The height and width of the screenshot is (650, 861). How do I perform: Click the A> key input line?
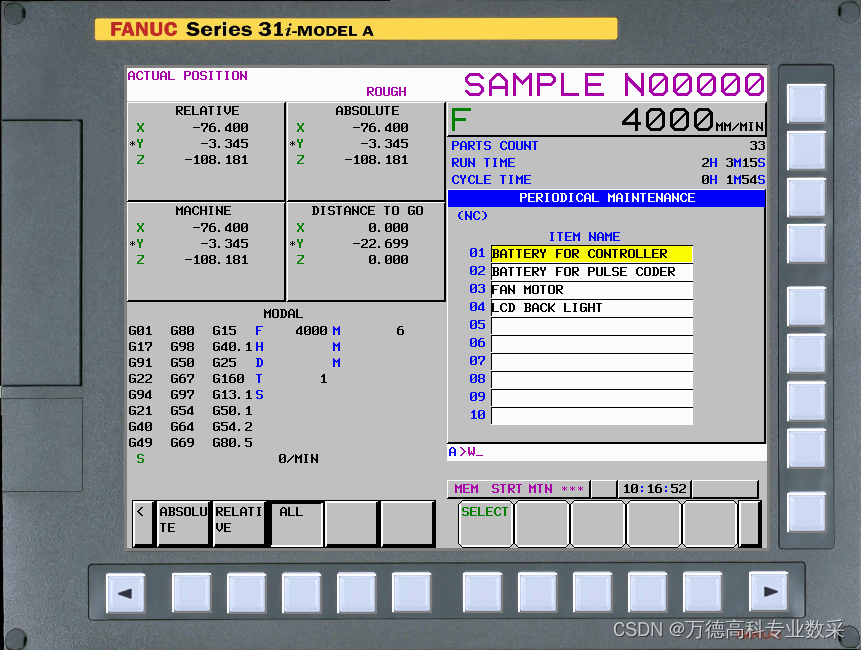click(x=607, y=452)
